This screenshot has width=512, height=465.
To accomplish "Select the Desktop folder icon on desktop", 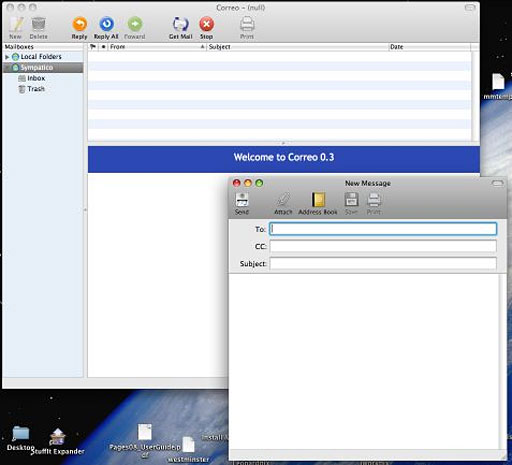I will click(21, 433).
